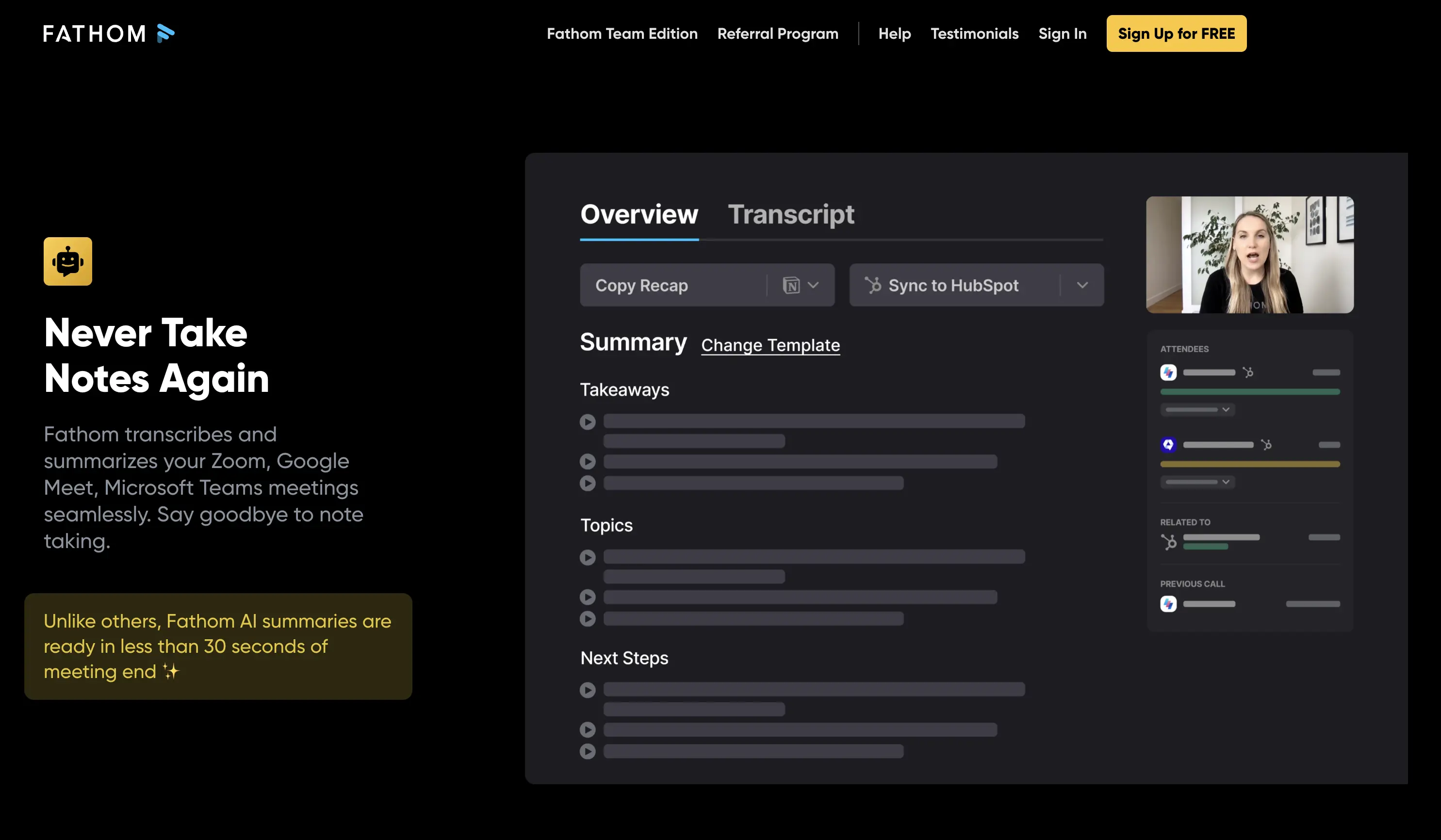Play the second Takeaways bullet

coord(587,461)
